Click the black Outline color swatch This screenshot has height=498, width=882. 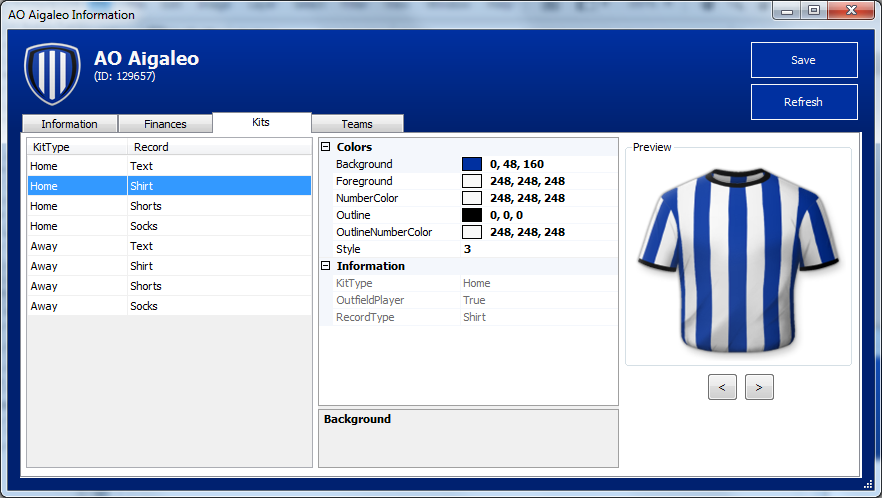pos(472,215)
